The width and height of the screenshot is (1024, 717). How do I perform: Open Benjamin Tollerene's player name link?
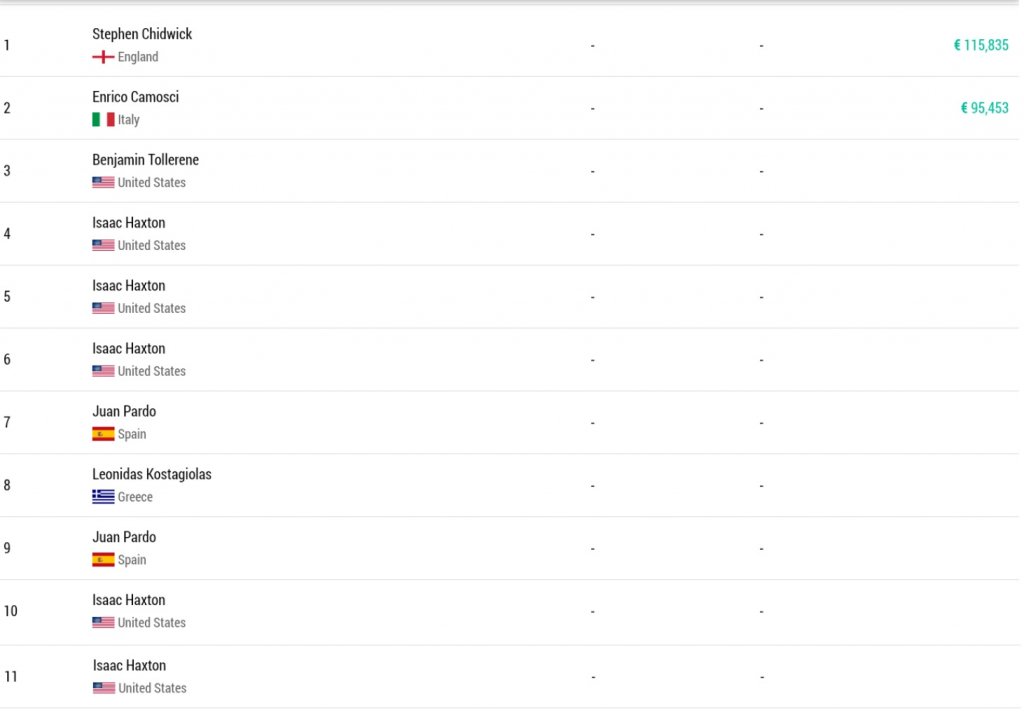click(145, 160)
